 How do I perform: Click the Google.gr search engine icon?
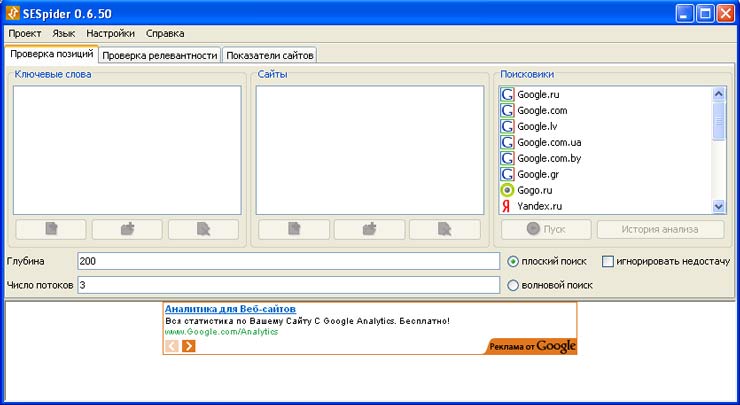tap(507, 174)
